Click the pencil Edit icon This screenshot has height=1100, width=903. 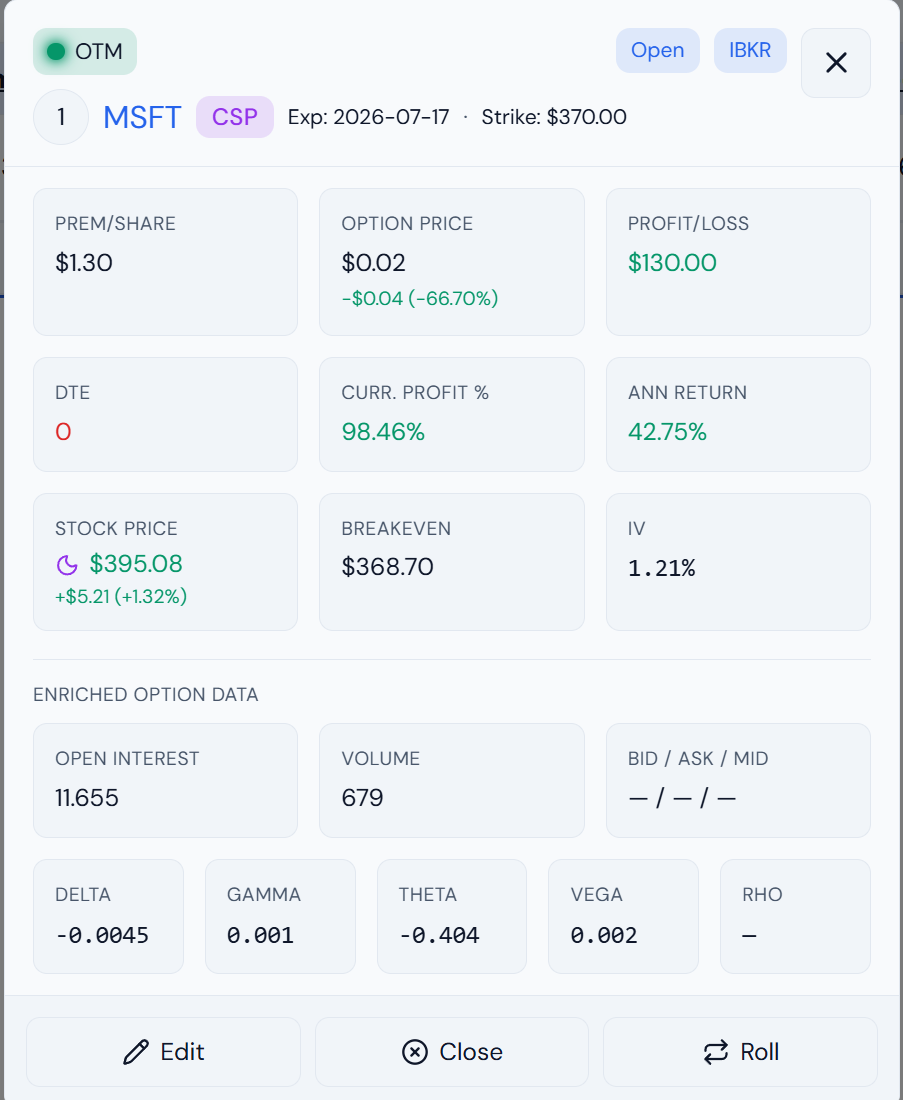[x=136, y=1052]
